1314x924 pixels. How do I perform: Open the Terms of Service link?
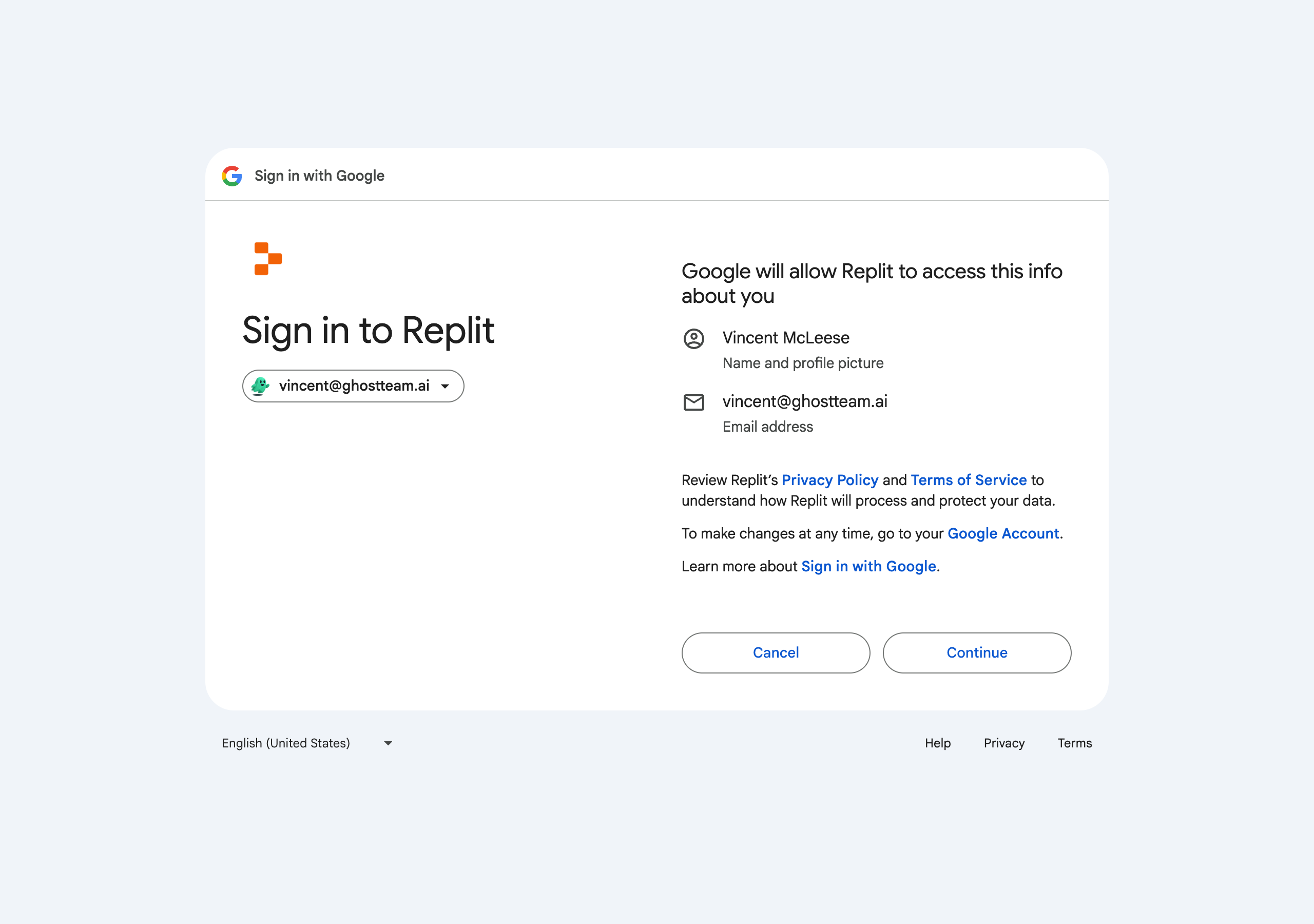[x=969, y=480]
